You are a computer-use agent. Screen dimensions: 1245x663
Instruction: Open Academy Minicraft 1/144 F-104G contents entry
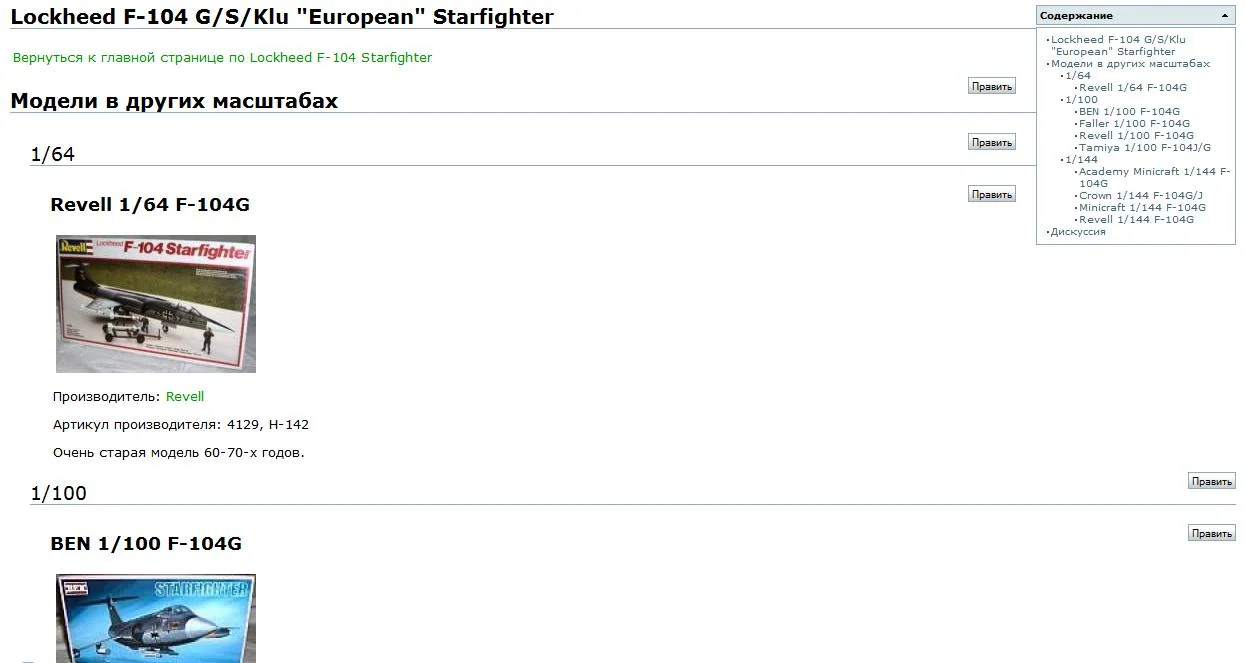point(1153,172)
